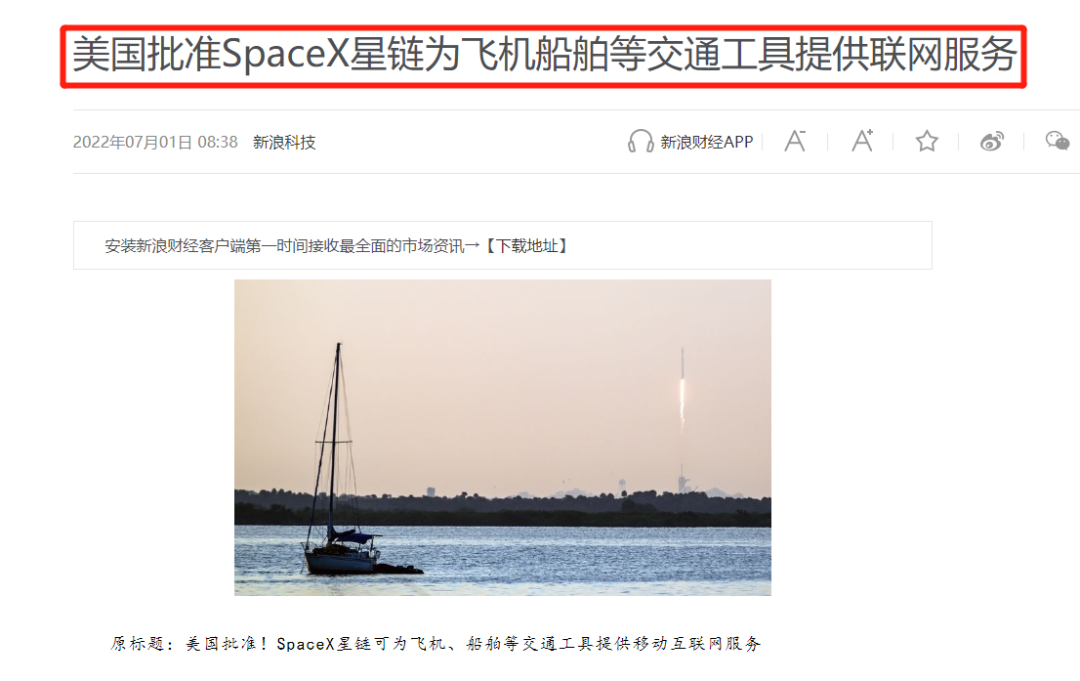Click the word SpaceX in the headline
1080x681 pixels.
(285, 55)
